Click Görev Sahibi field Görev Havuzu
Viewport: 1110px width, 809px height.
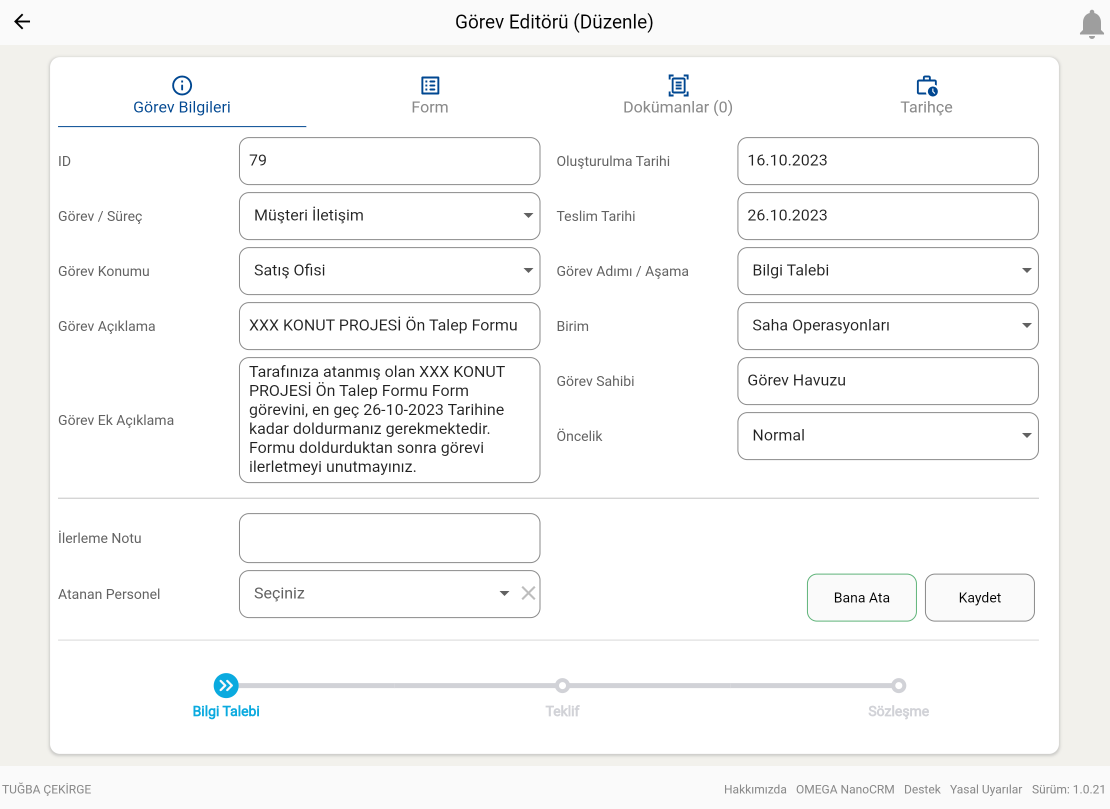[x=888, y=381]
